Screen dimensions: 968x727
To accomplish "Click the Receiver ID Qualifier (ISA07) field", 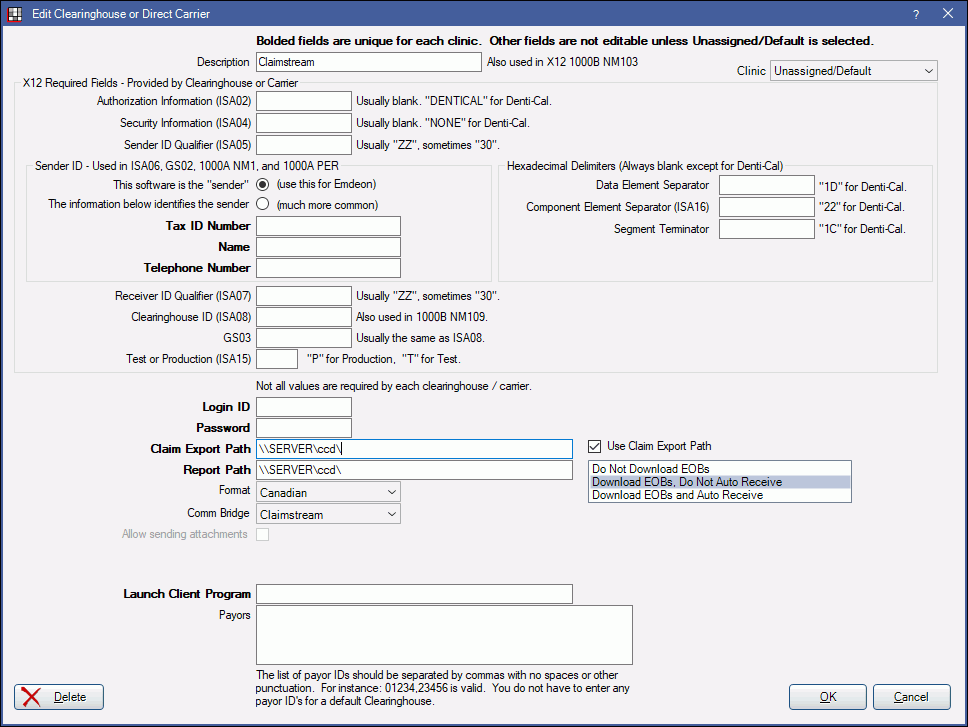I will click(x=304, y=296).
